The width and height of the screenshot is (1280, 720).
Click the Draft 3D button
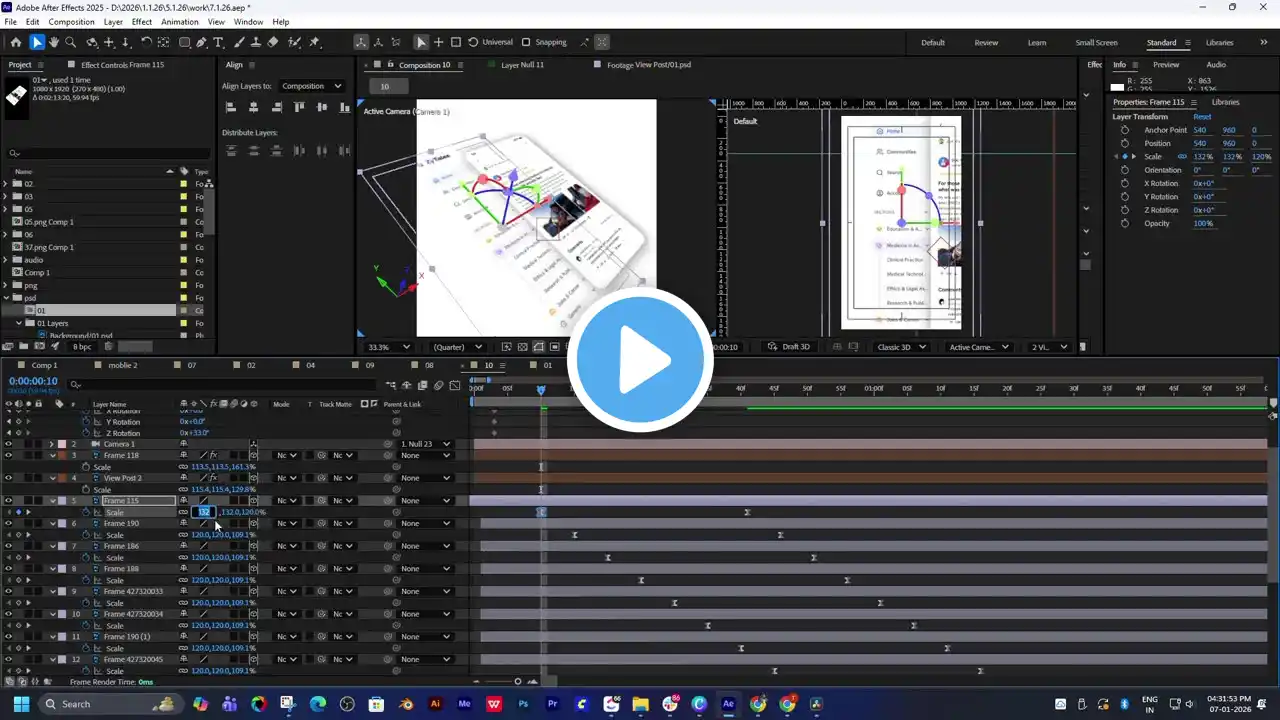(x=789, y=347)
